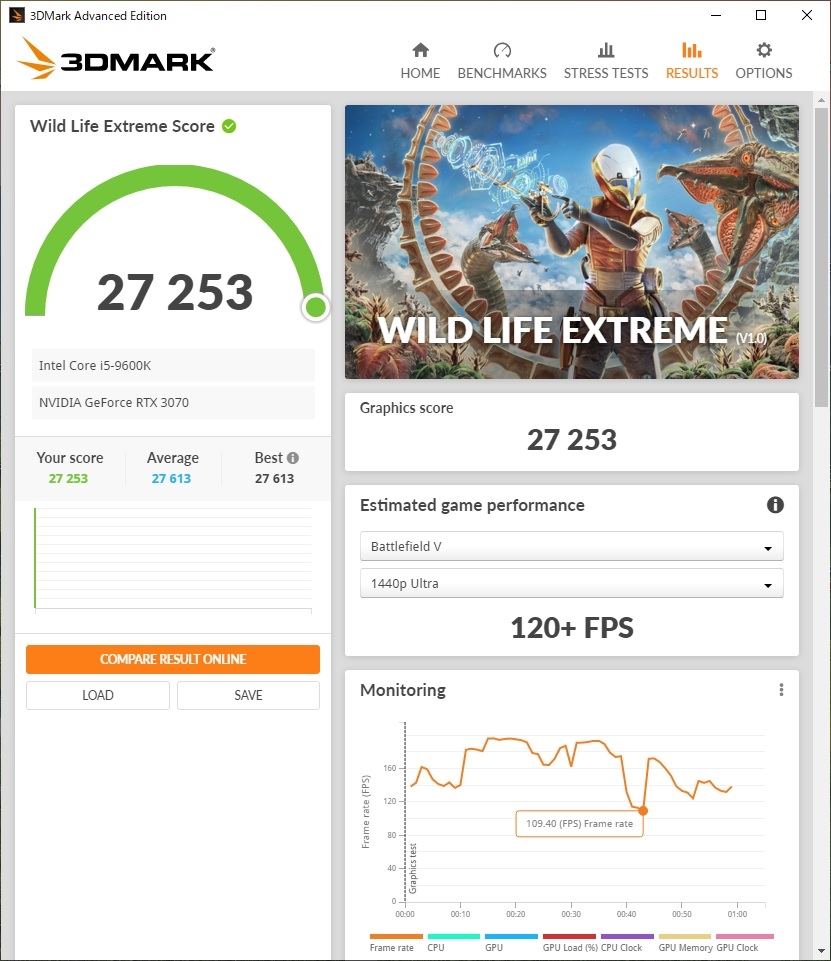
Task: Toggle CPU legend swatch
Action: point(454,936)
